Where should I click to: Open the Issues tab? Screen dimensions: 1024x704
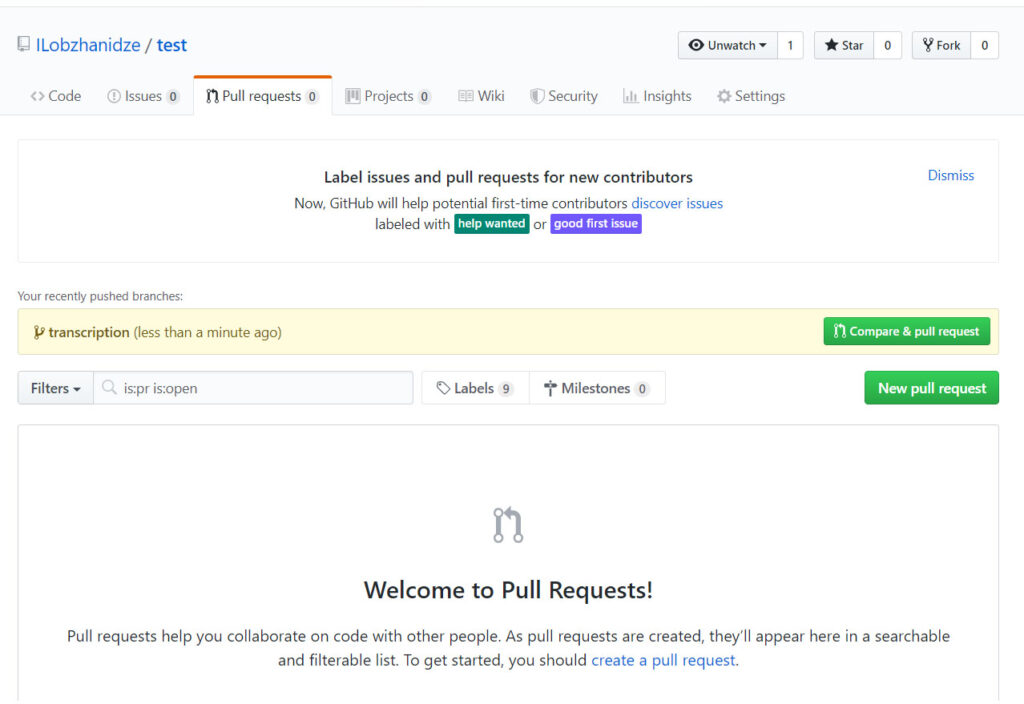pos(143,96)
